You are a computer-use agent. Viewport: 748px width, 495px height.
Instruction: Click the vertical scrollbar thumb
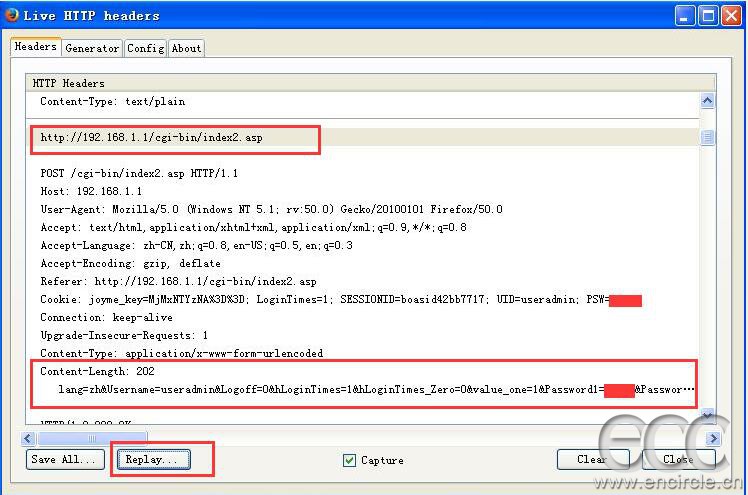(x=707, y=137)
